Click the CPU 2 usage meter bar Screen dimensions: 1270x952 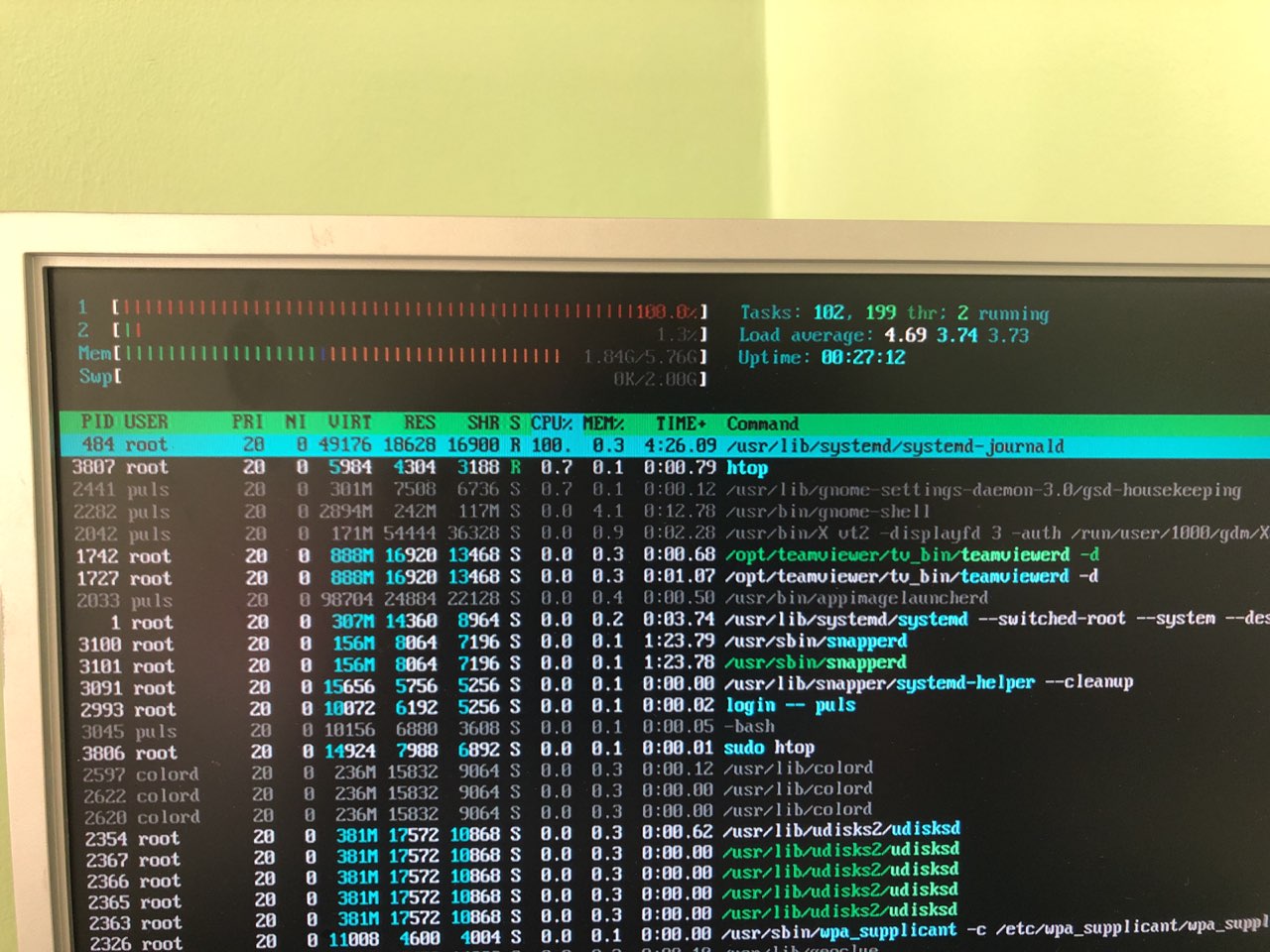pyautogui.click(x=411, y=331)
